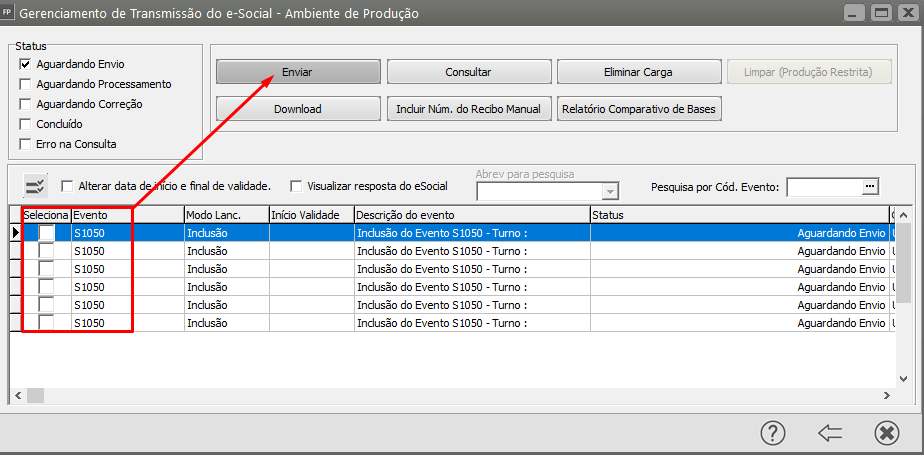This screenshot has height=455, width=924.
Task: Click the Descrição do evento column header
Action: (x=472, y=215)
